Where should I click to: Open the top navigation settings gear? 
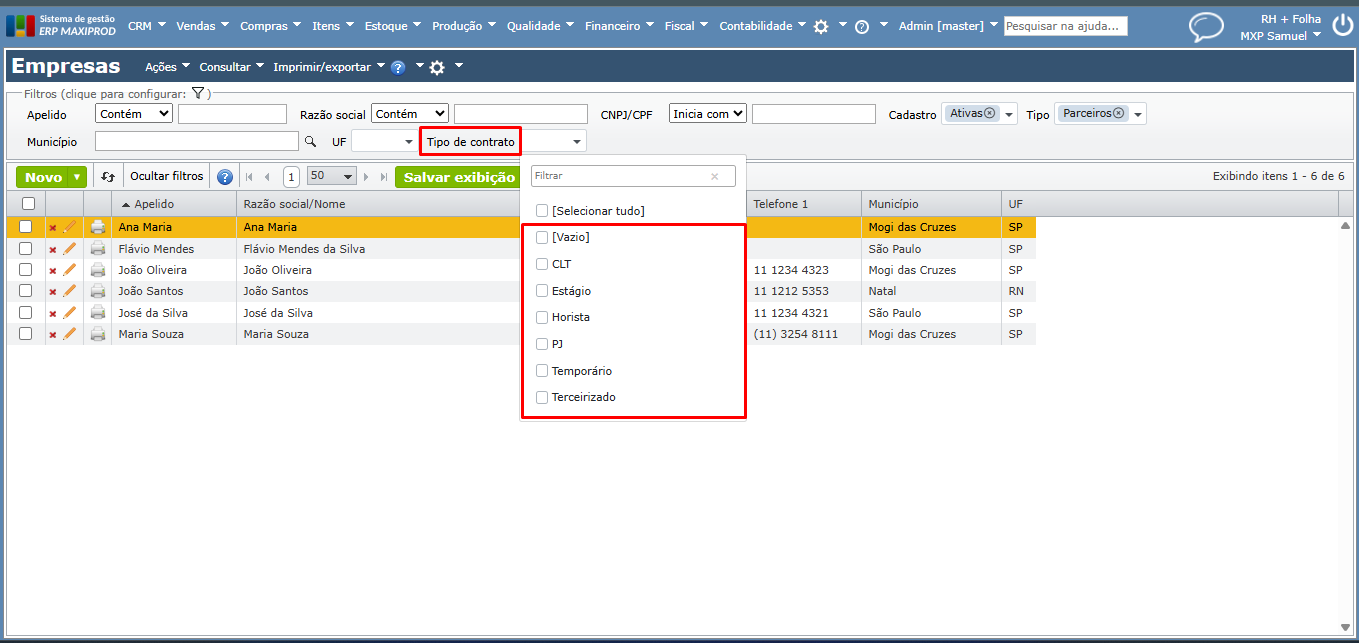tap(821, 27)
